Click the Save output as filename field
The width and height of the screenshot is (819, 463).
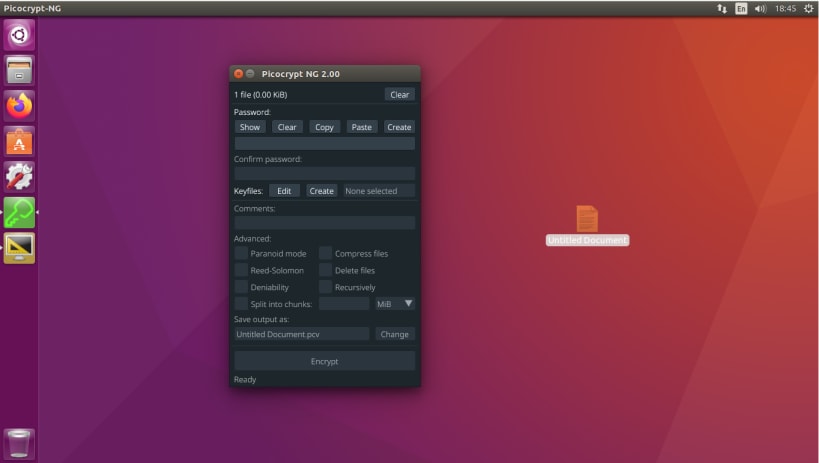302,334
